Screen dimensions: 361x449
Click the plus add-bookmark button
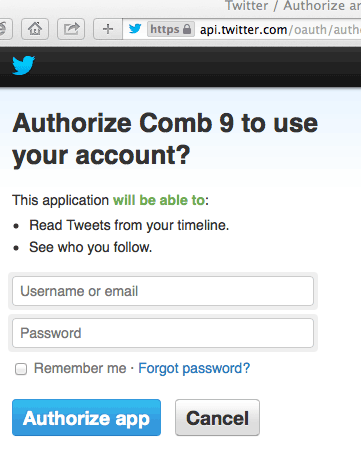(108, 29)
